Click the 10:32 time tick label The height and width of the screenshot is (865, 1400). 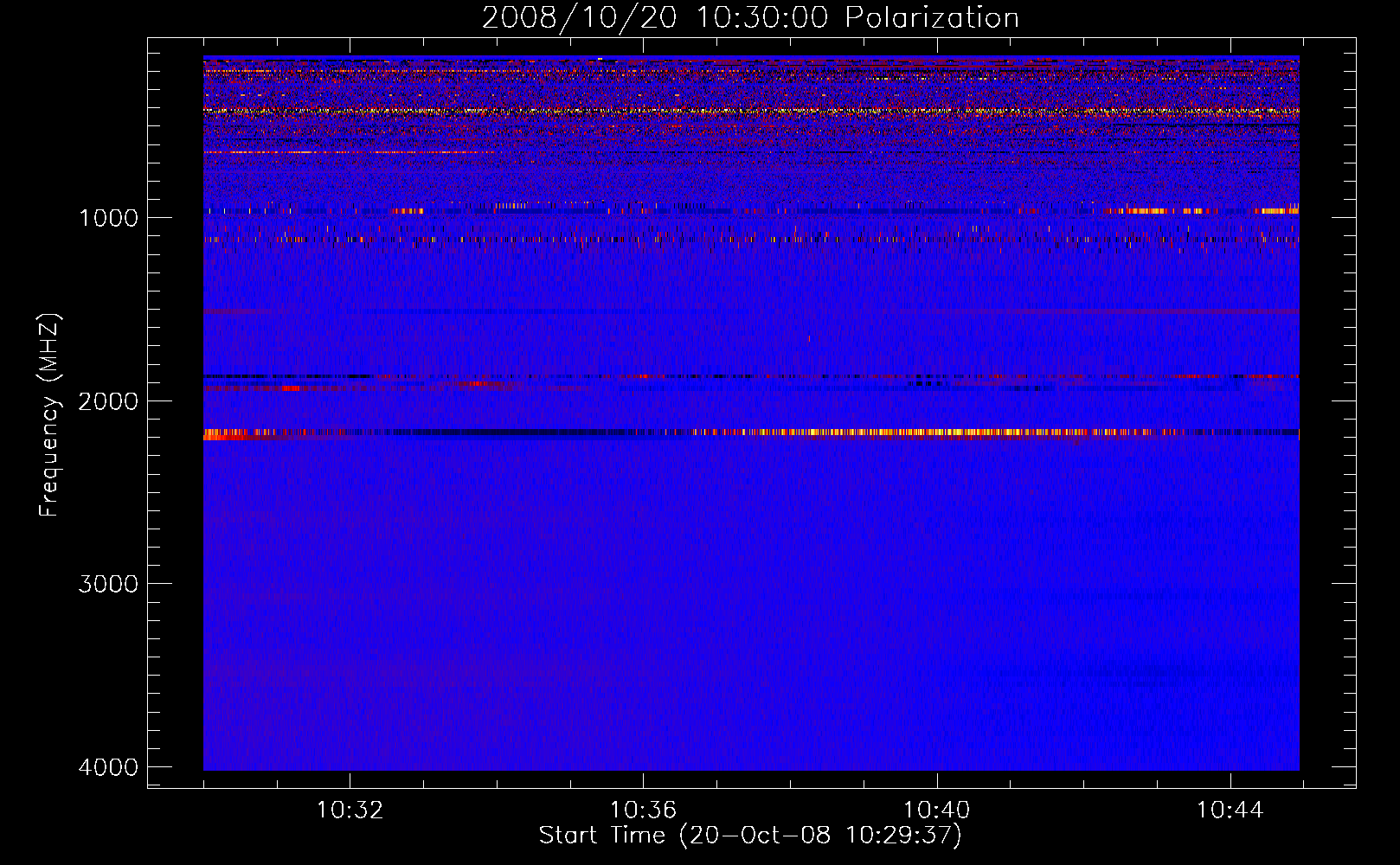[350, 811]
